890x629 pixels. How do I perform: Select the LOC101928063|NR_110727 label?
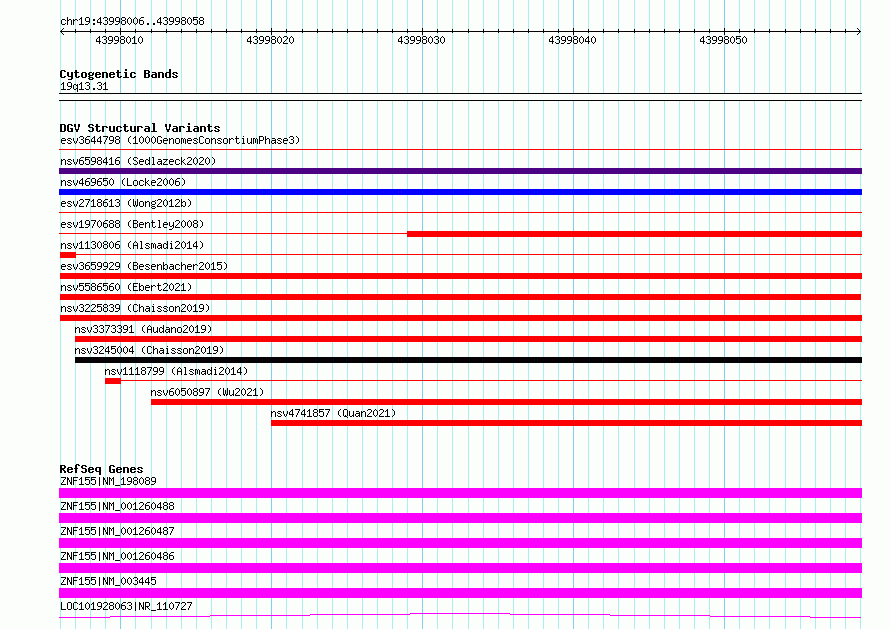click(x=126, y=606)
